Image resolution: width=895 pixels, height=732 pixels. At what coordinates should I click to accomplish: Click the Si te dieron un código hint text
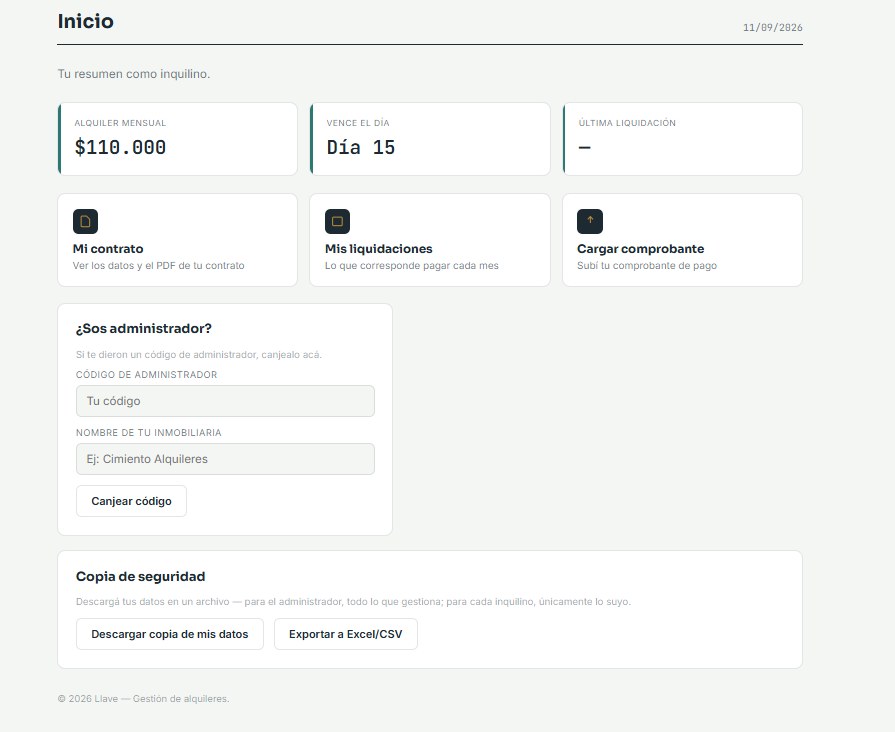click(199, 355)
